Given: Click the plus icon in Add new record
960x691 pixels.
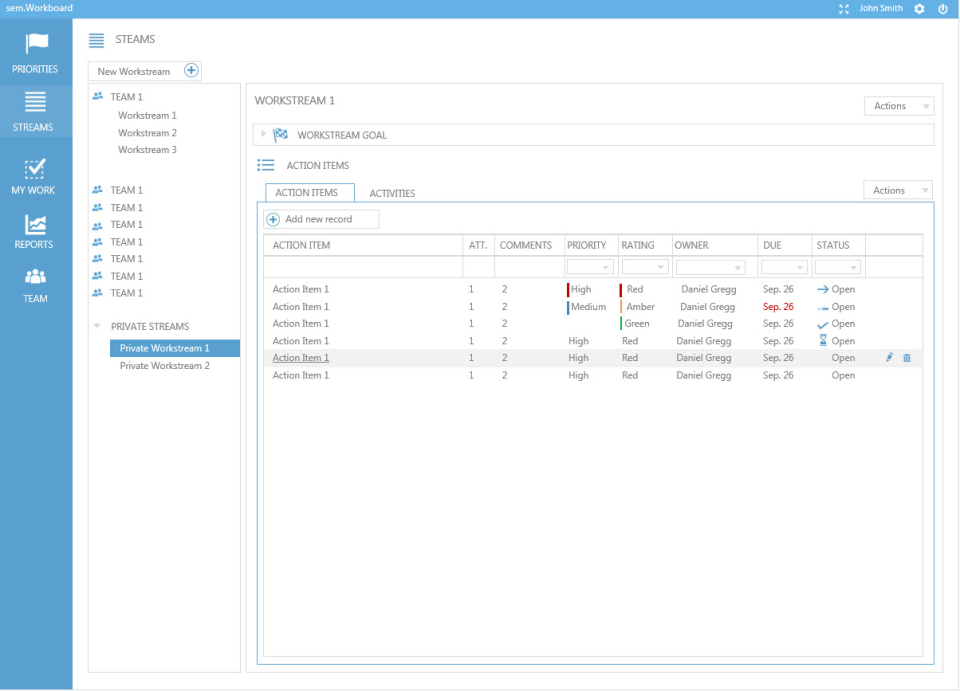Looking at the screenshot, I should (x=273, y=219).
